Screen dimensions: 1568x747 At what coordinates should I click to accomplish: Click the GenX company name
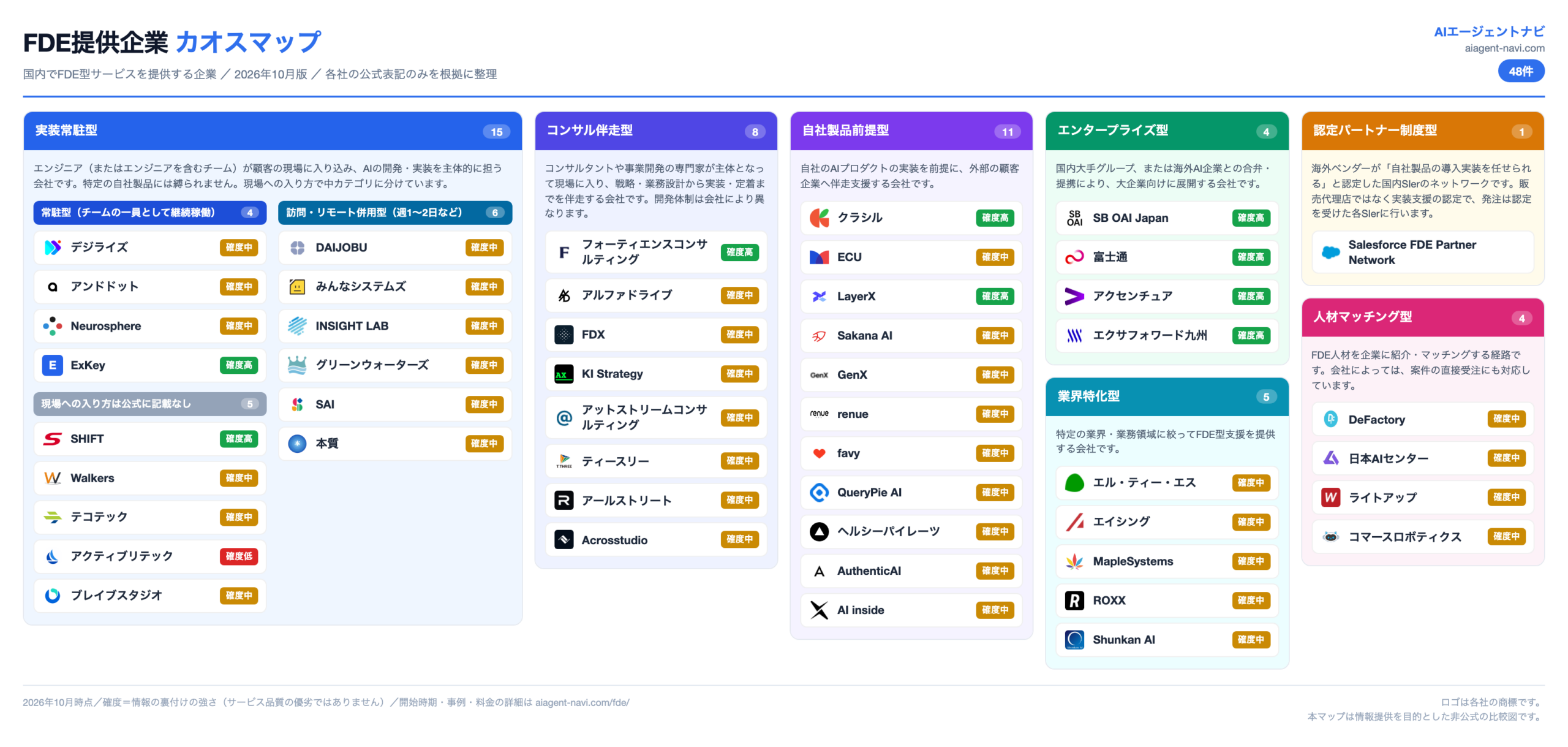[x=852, y=375]
